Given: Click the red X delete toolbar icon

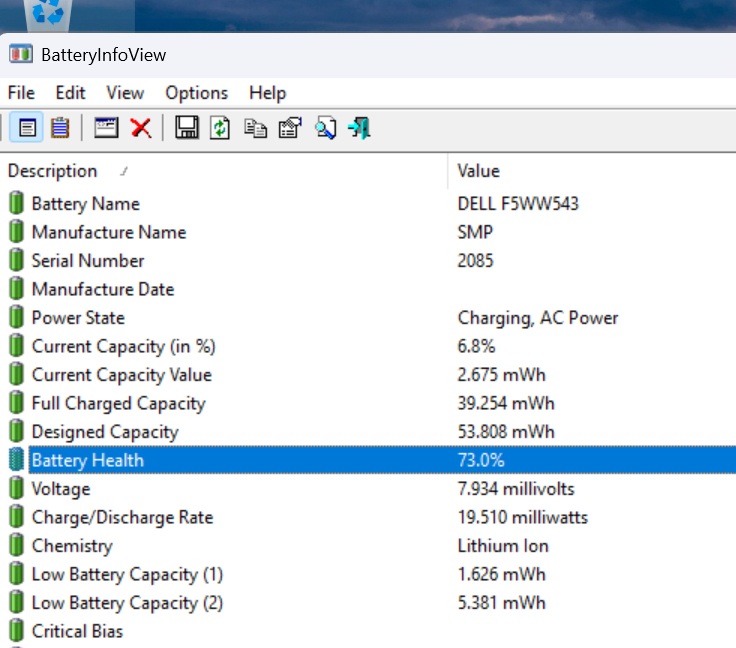Looking at the screenshot, I should click(141, 128).
